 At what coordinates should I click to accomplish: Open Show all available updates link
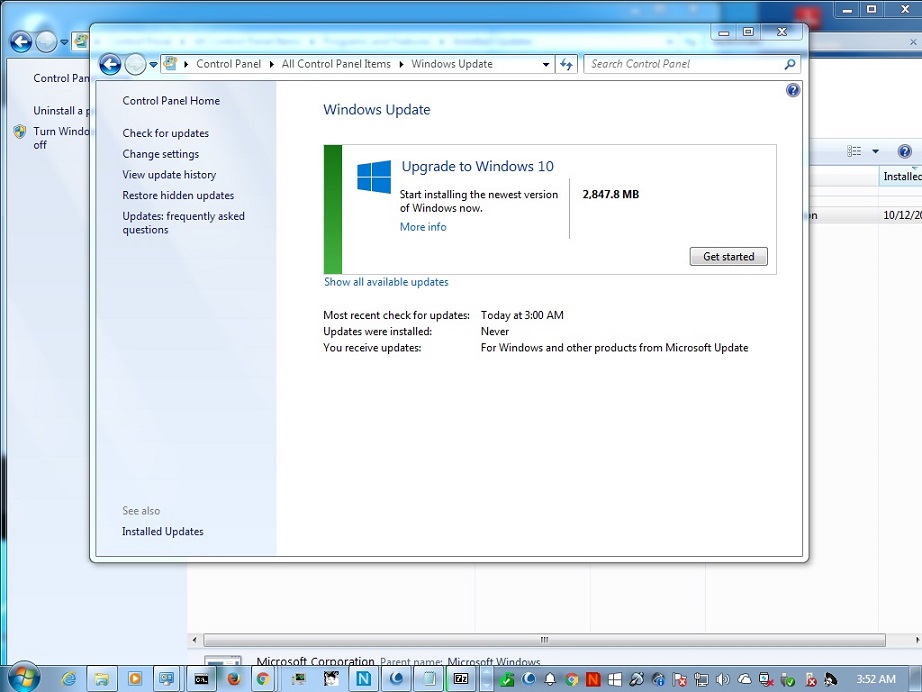pos(386,282)
